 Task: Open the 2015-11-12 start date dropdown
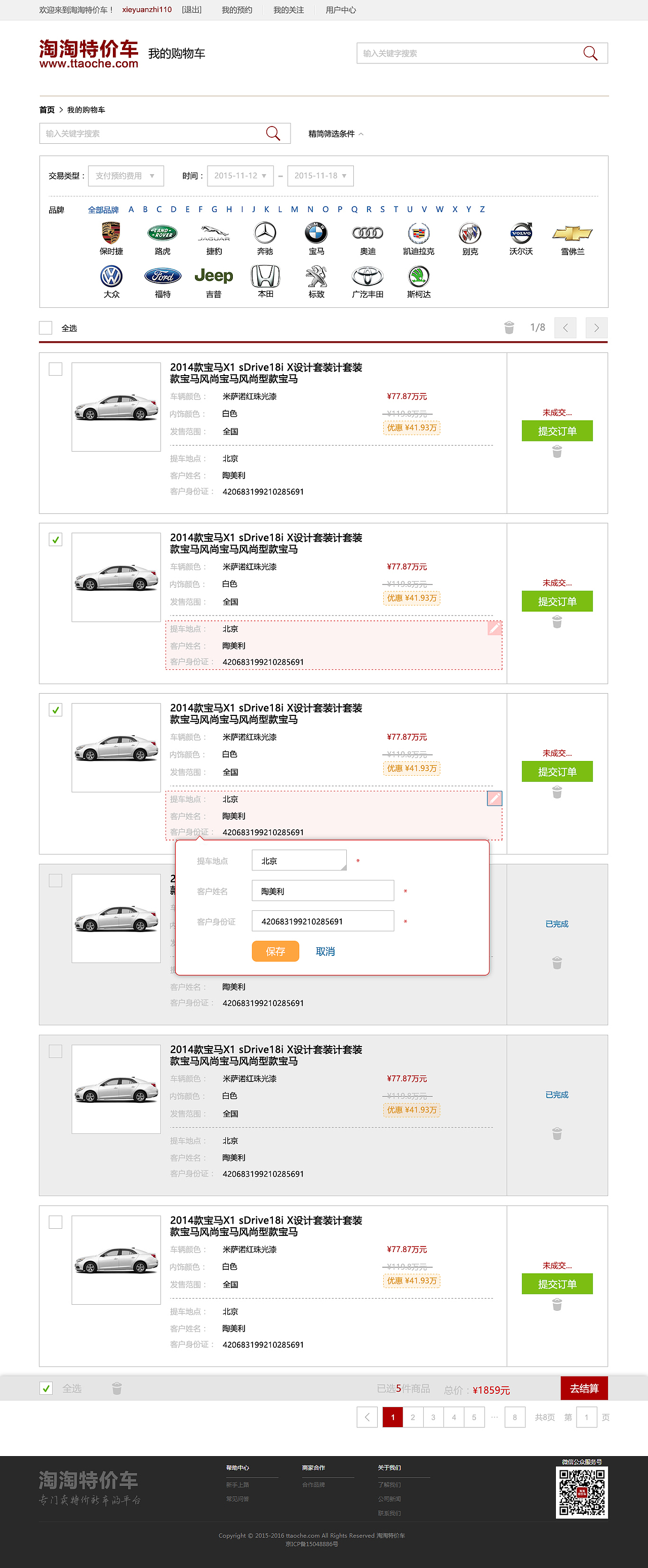click(x=240, y=176)
